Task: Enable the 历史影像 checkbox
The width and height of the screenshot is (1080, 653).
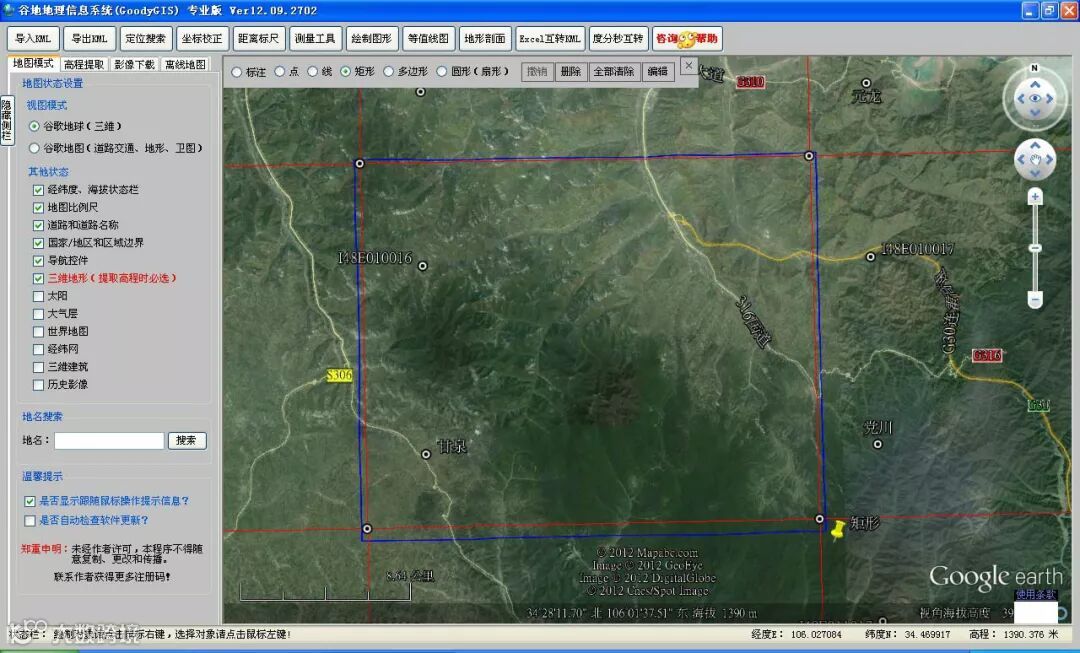Action: tap(39, 385)
